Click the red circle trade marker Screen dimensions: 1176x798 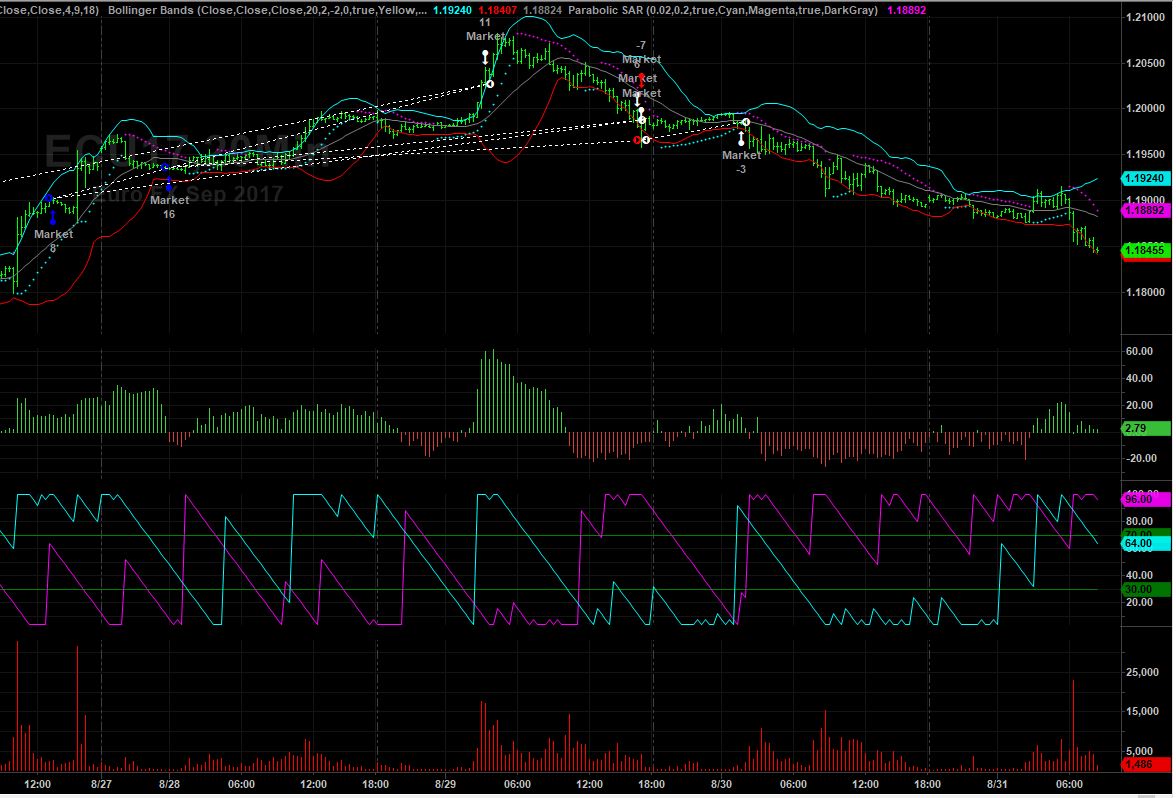click(637, 140)
